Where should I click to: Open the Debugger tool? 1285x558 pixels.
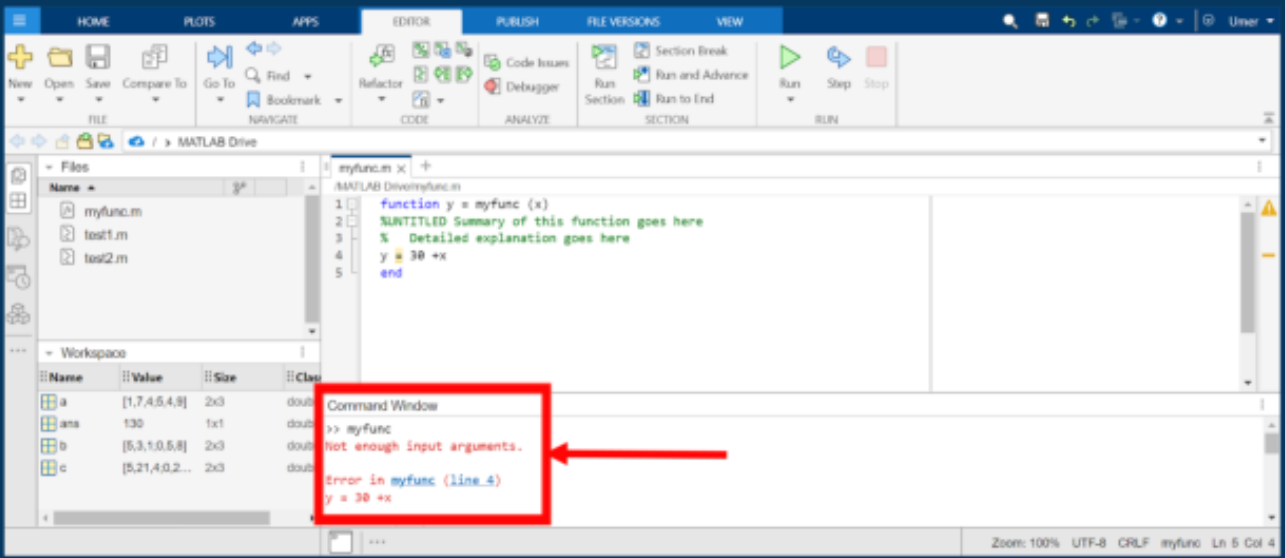(523, 87)
